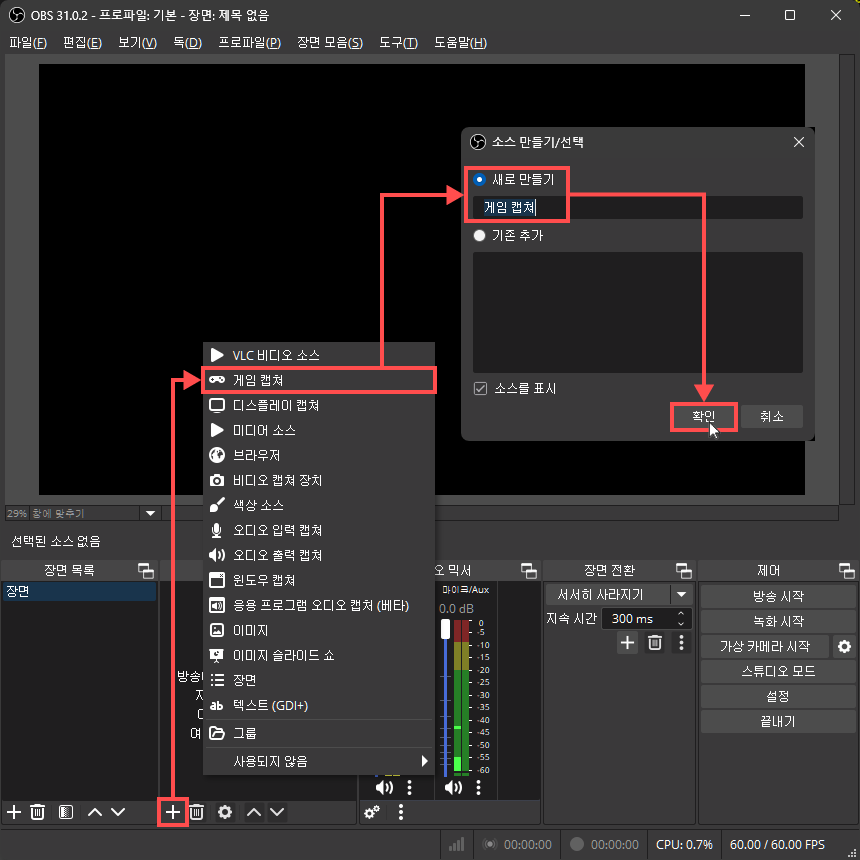Screen dimensions: 860x860
Task: Start streaming with 방송 시작
Action: 778,596
